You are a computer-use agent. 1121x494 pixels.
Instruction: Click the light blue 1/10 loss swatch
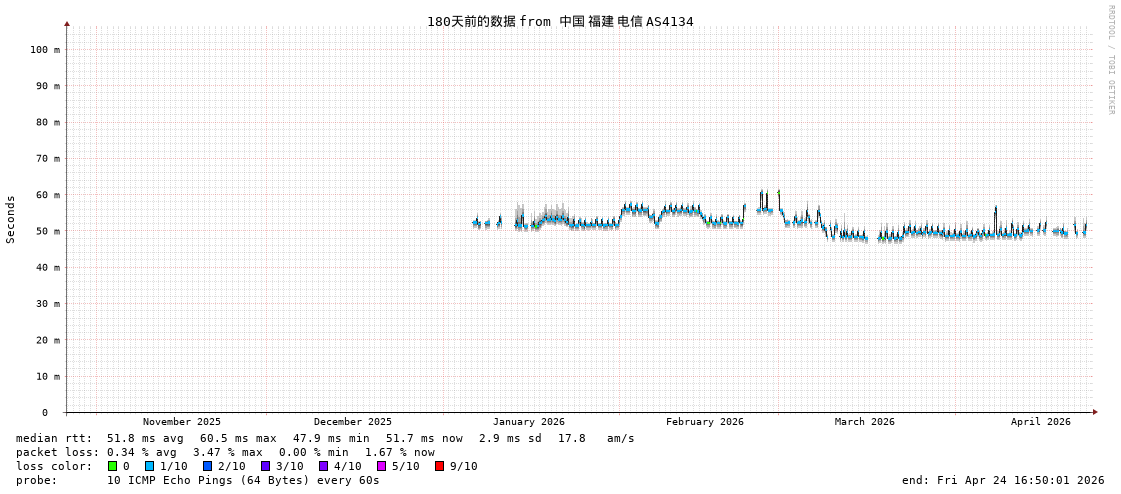(149, 466)
